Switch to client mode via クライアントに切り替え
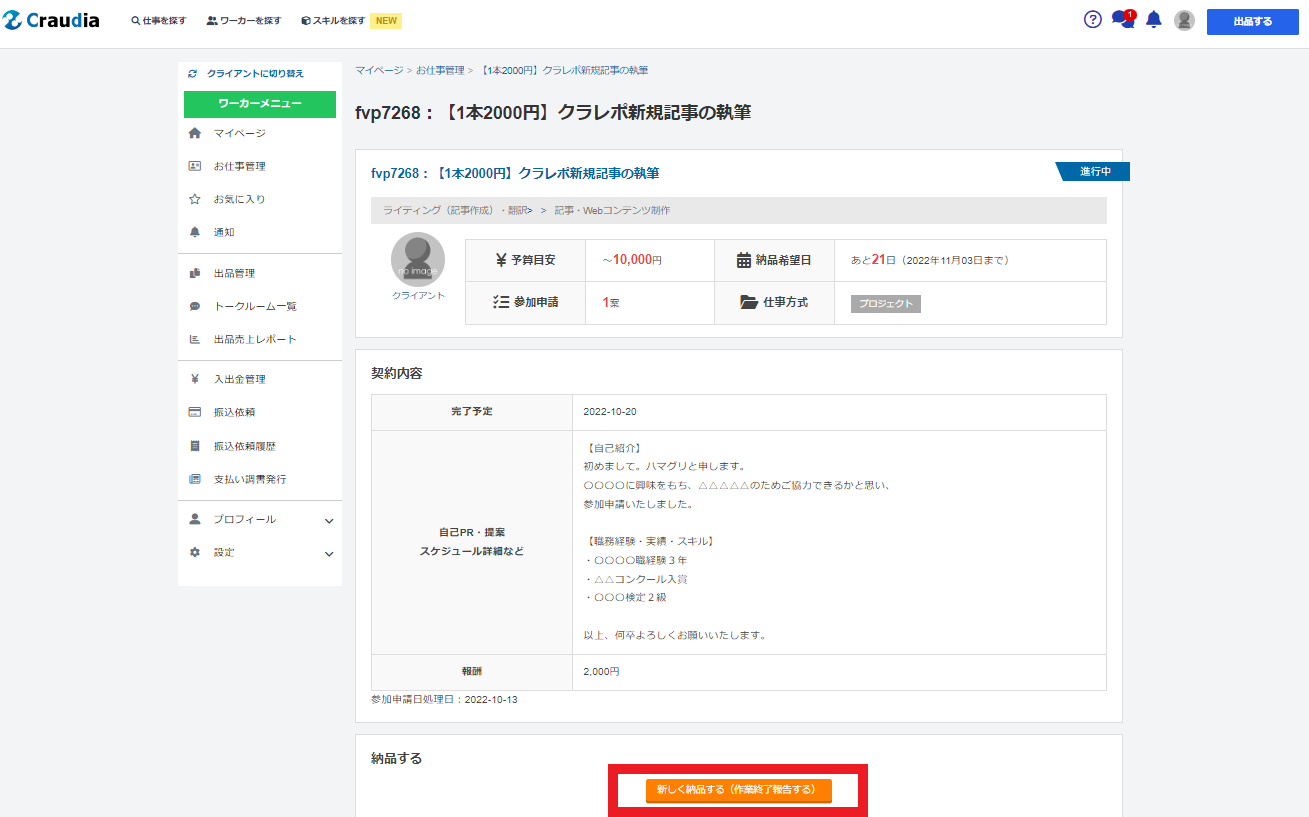This screenshot has height=817, width=1309. click(254, 74)
